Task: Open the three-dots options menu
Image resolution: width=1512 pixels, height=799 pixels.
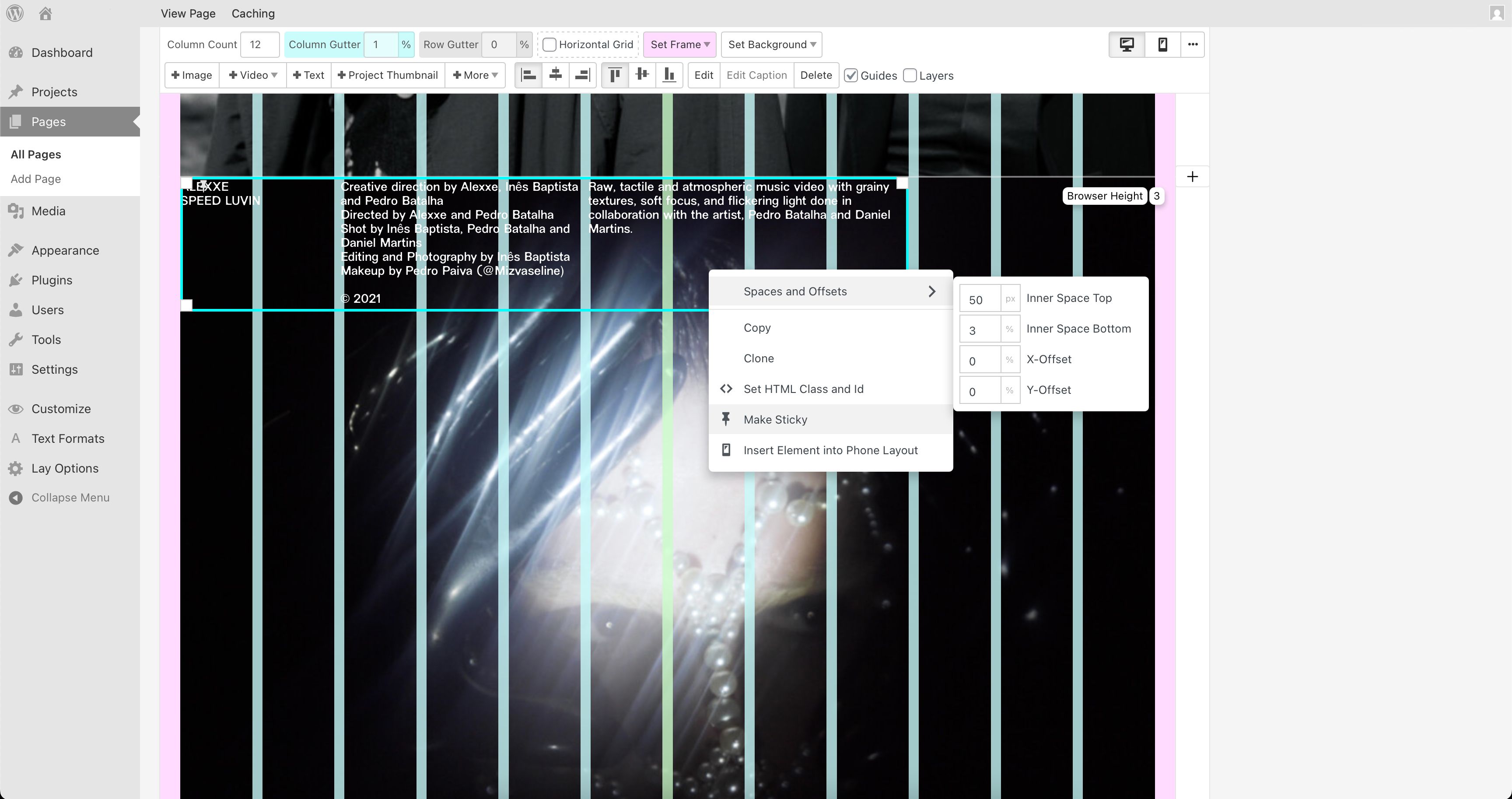Action: click(1192, 45)
